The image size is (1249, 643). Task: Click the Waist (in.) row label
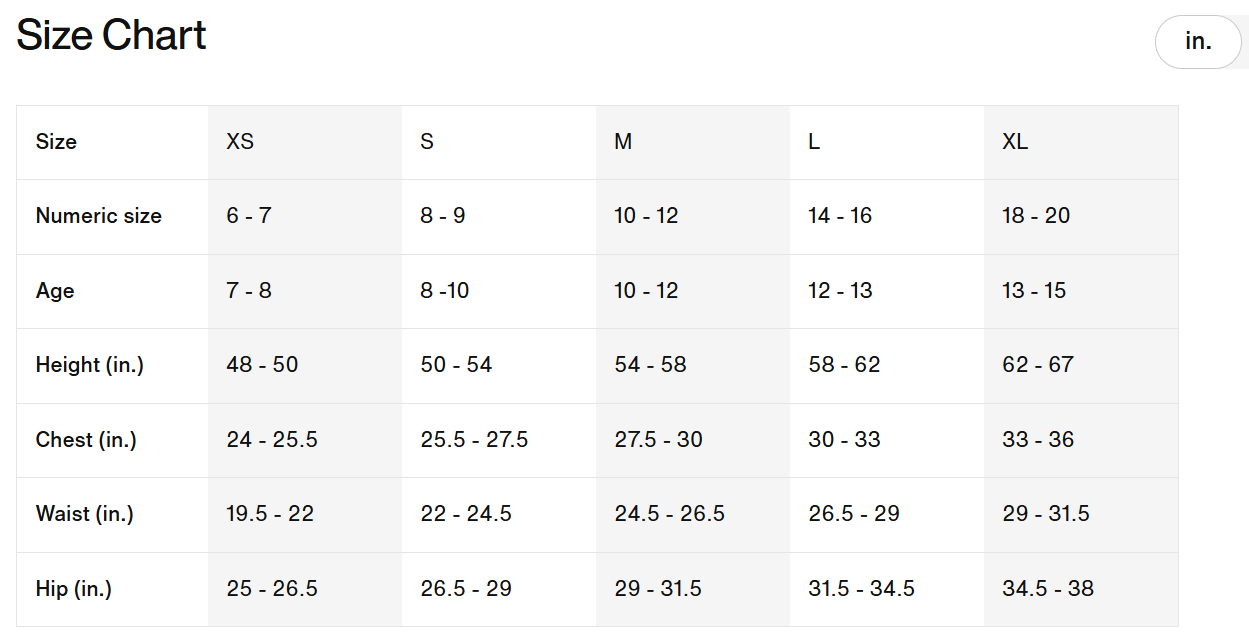(85, 514)
